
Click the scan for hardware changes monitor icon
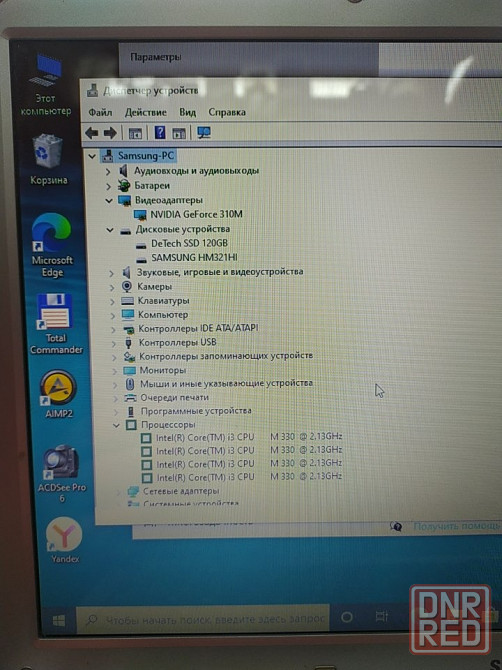tap(204, 132)
